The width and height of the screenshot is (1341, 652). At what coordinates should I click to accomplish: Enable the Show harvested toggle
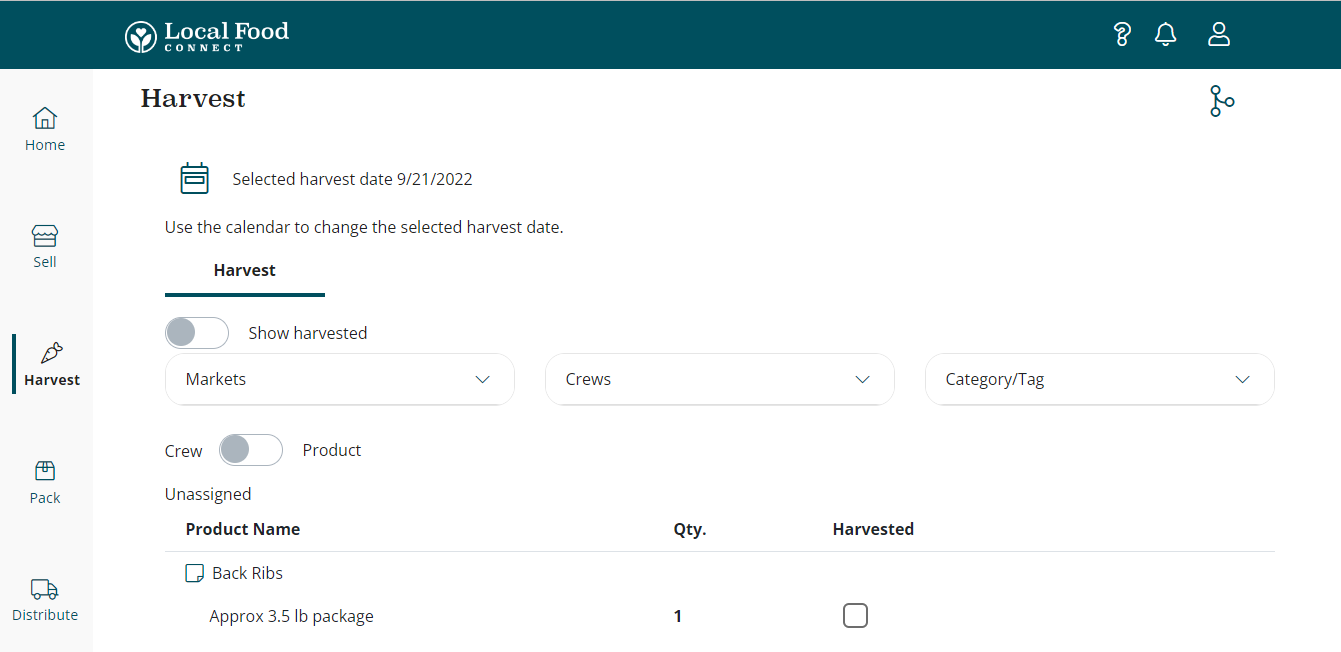197,333
